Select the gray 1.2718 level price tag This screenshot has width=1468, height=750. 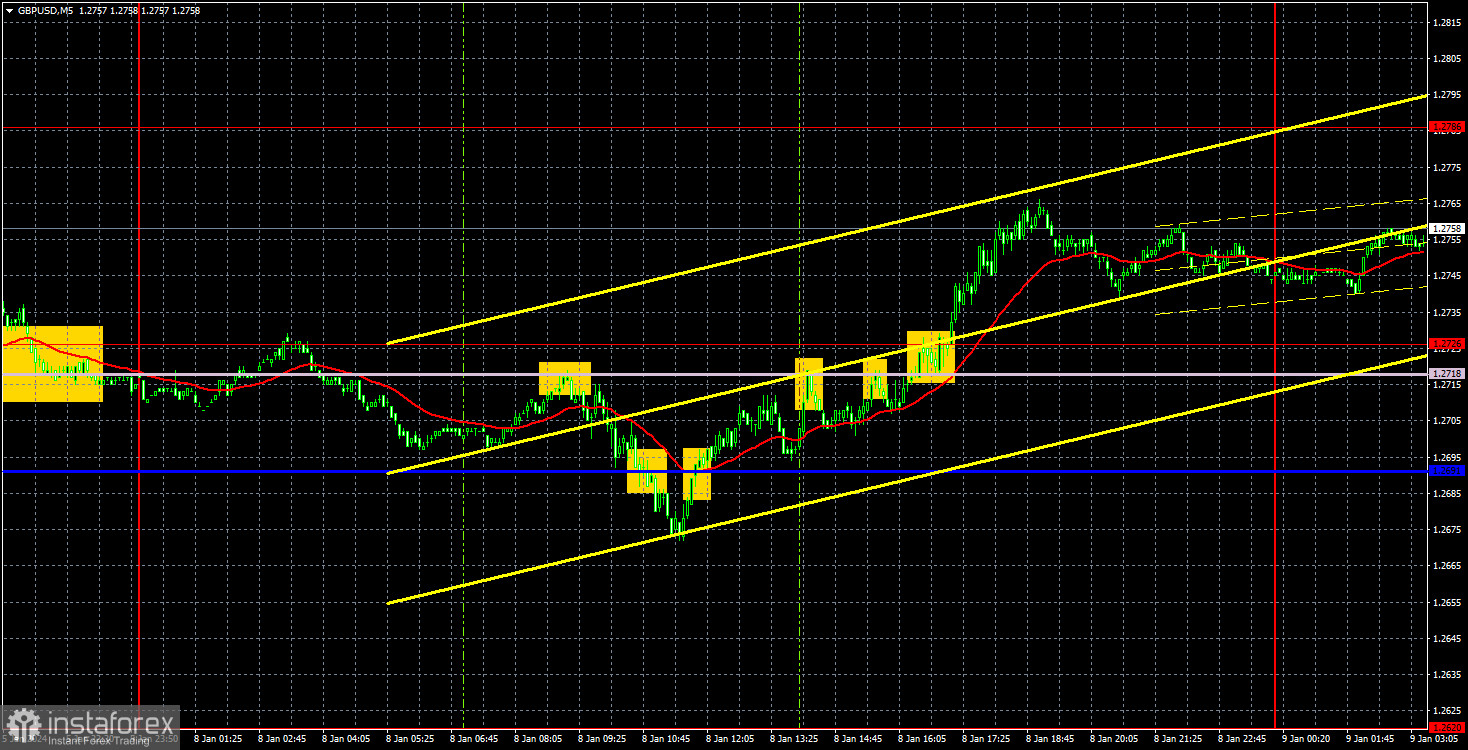coord(1447,374)
